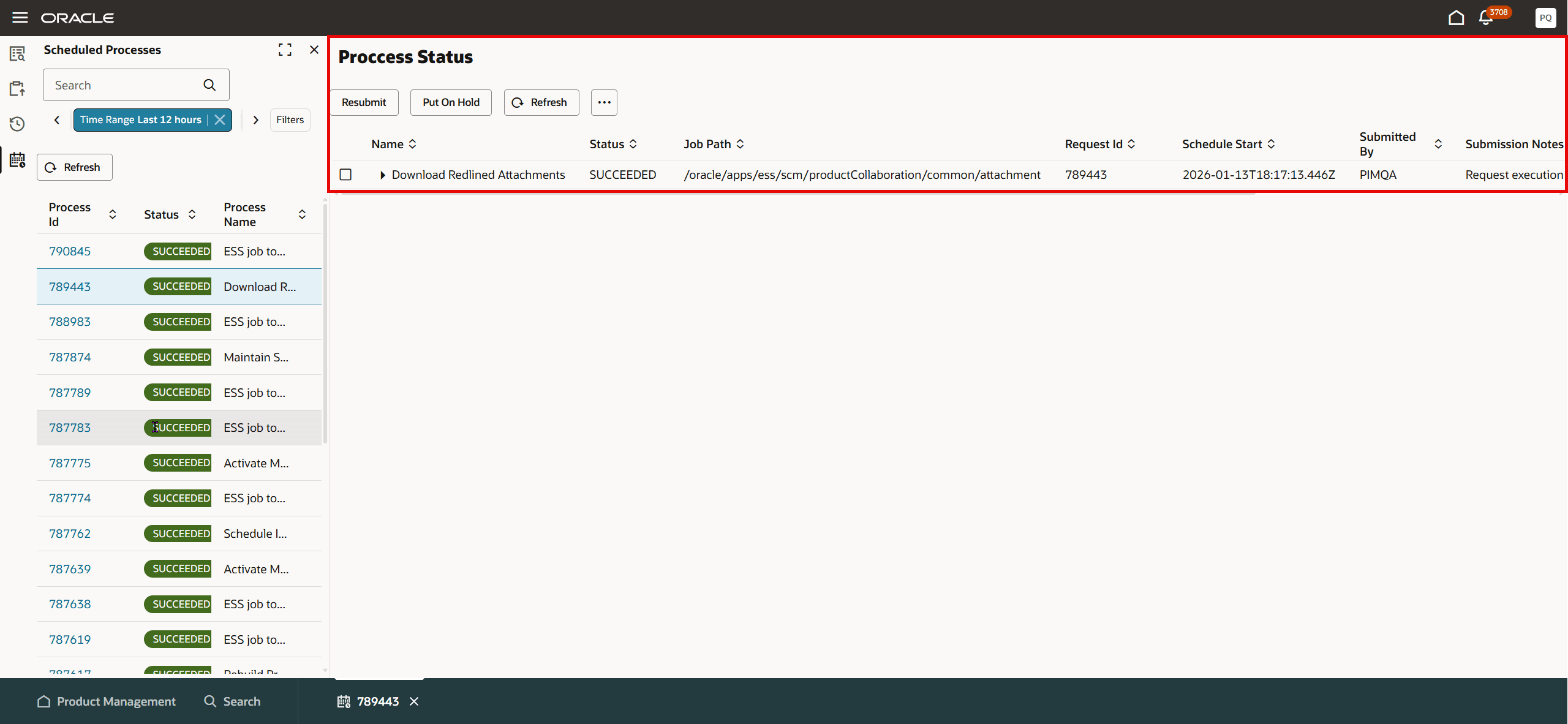Open the PQ user avatar menu
The width and height of the screenshot is (1568, 724).
(1546, 18)
